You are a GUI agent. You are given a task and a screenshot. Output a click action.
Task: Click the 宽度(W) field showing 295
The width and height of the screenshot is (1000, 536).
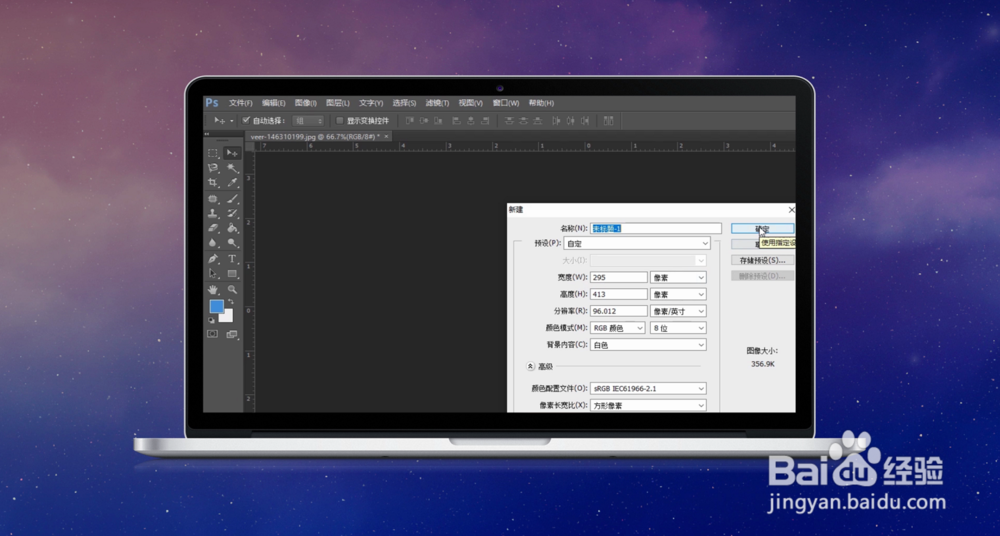click(x=619, y=278)
